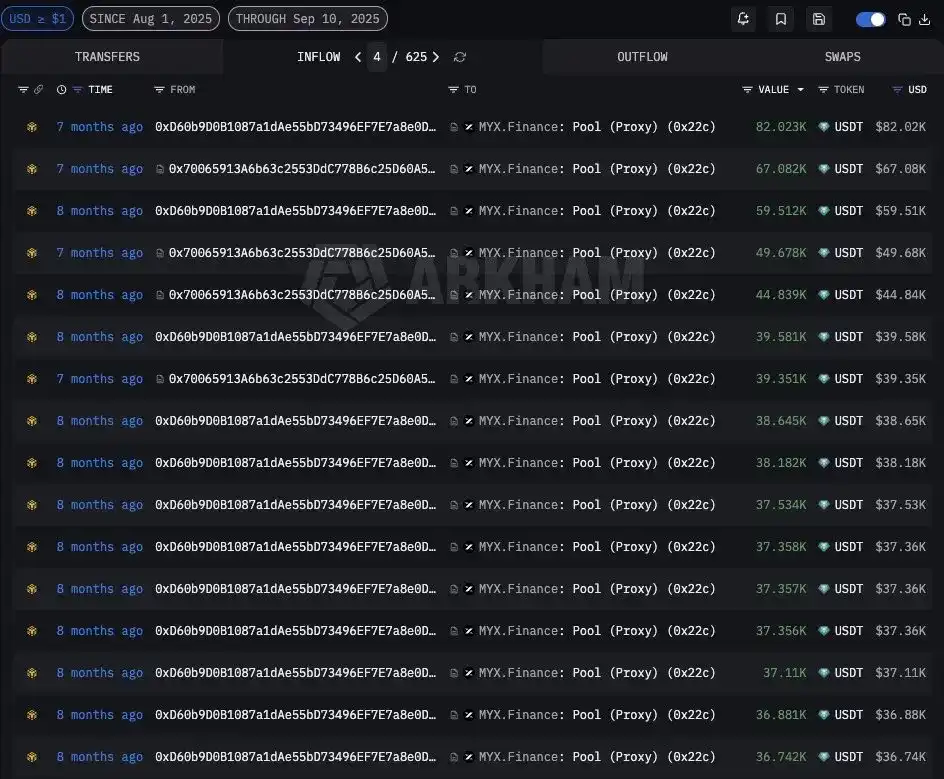Click the USDT label in the 37.534K row
The height and width of the screenshot is (779, 944).
tap(848, 505)
